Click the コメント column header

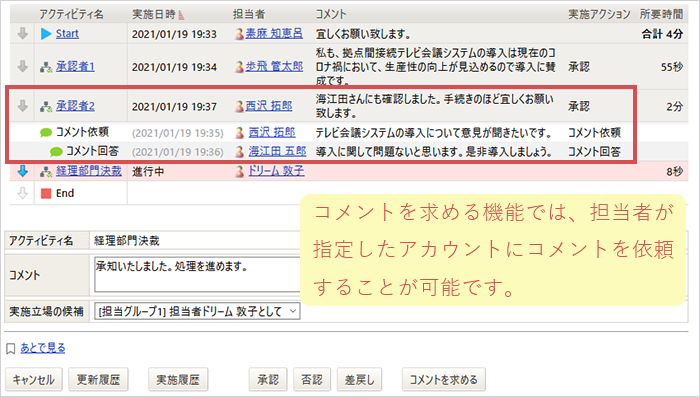(331, 14)
